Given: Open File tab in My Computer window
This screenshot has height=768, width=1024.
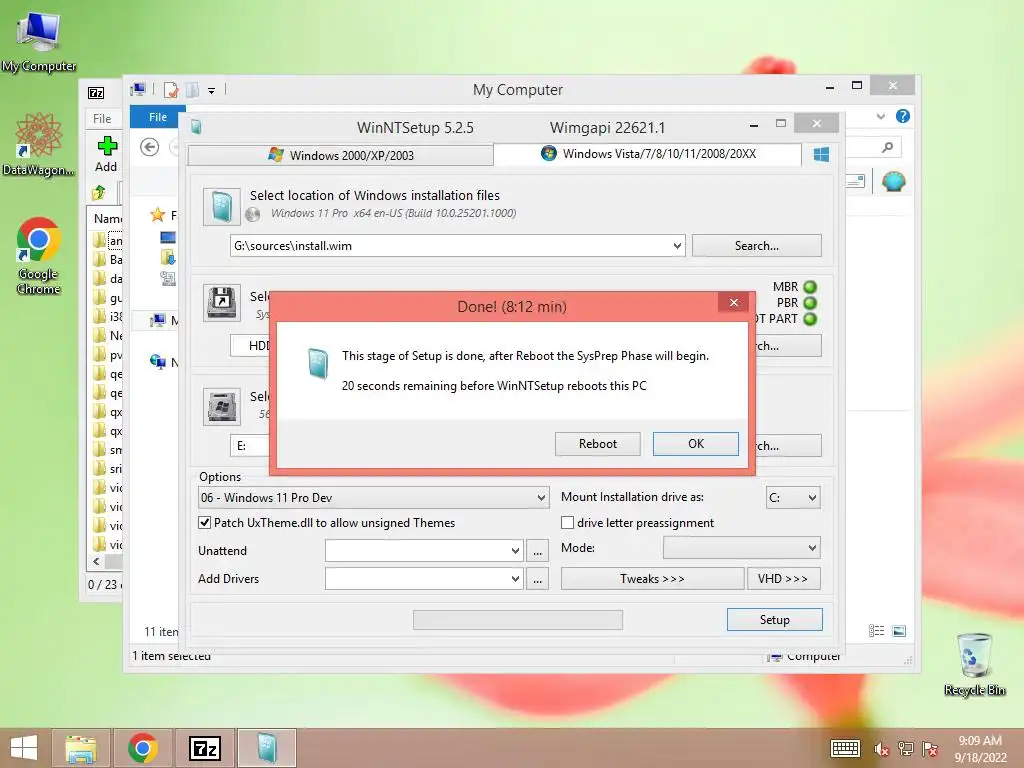Looking at the screenshot, I should click(157, 117).
